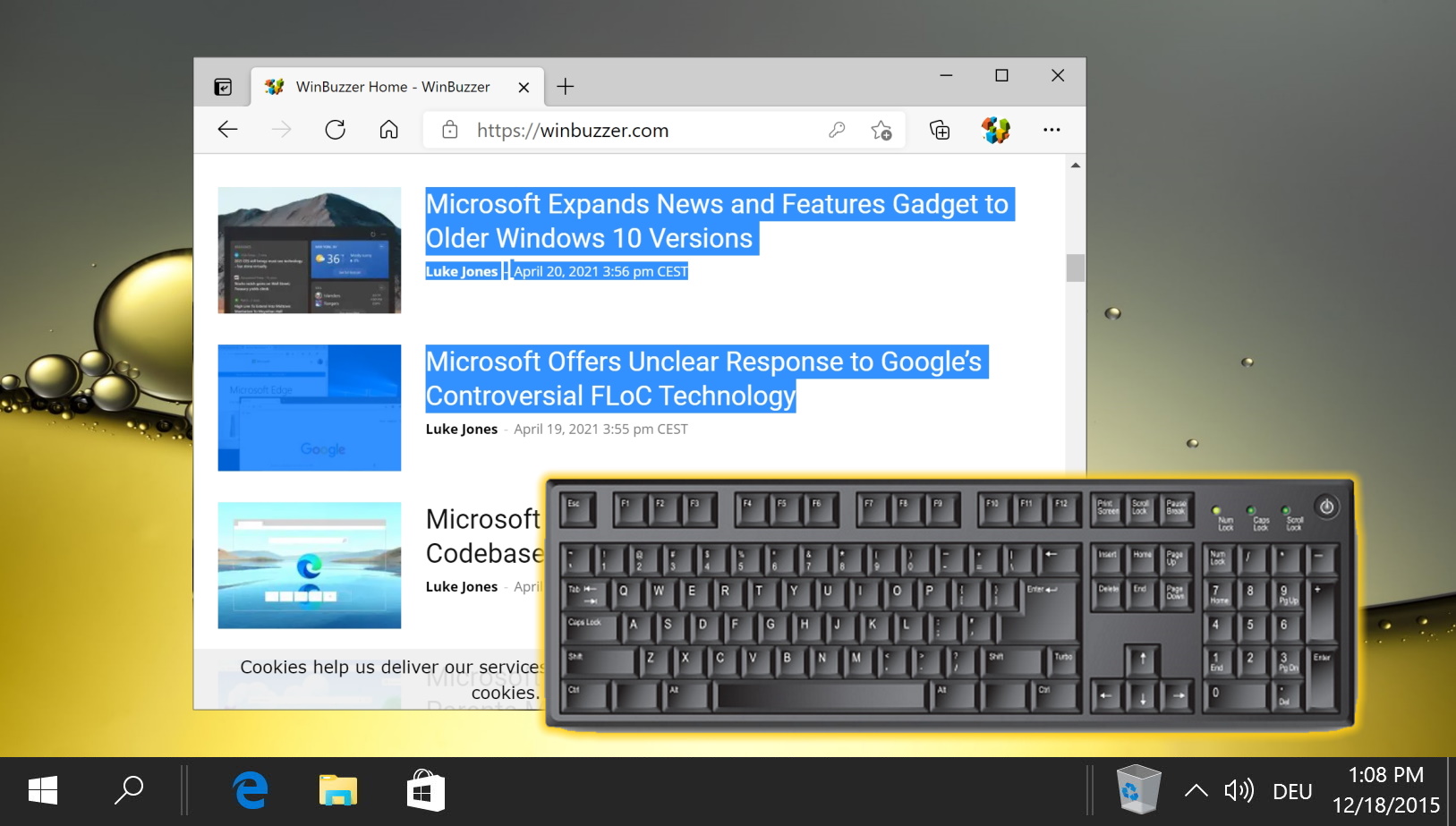Open the Collections panel
The image size is (1456, 826).
(940, 130)
